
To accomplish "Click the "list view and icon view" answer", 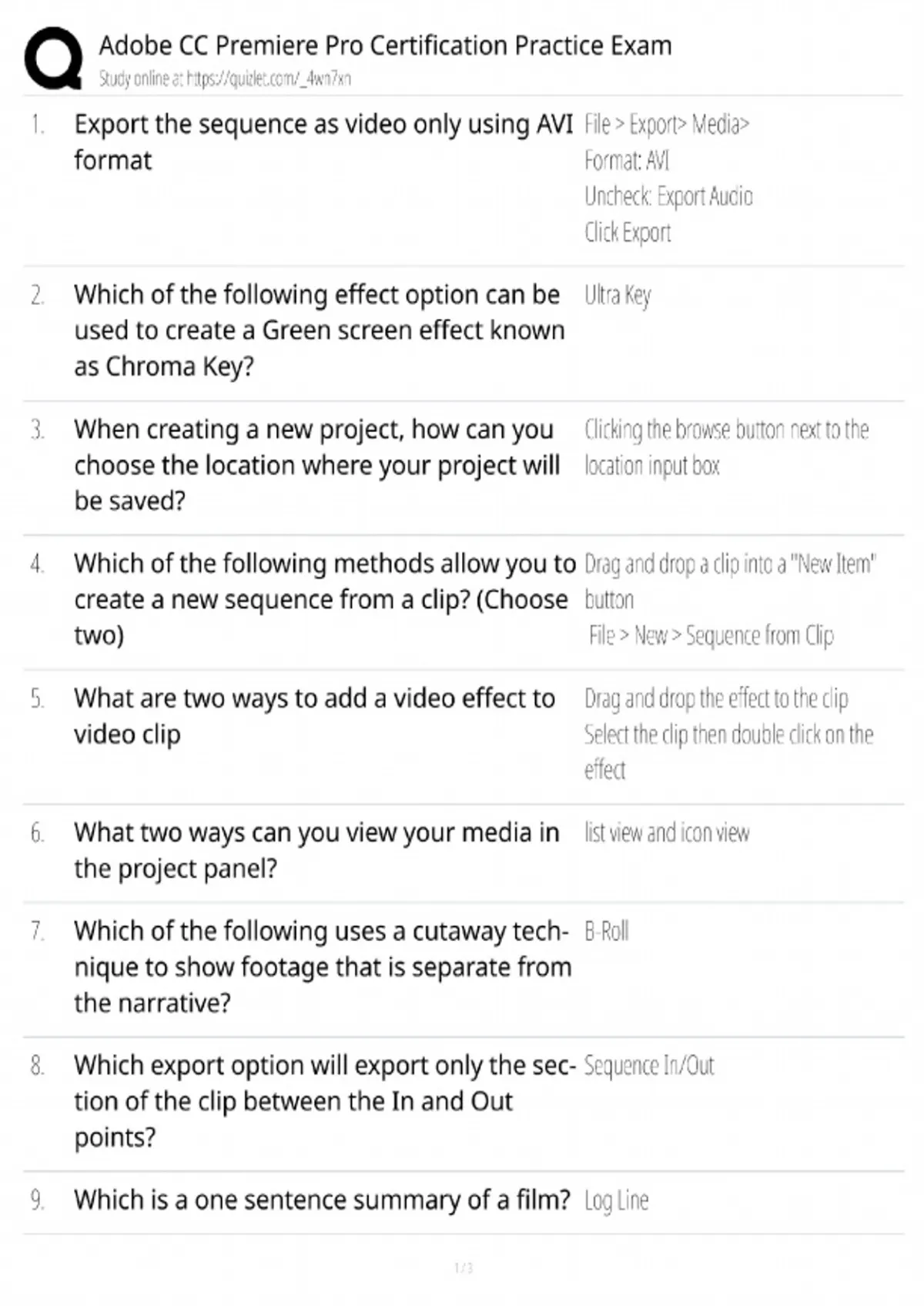I will tap(667, 833).
